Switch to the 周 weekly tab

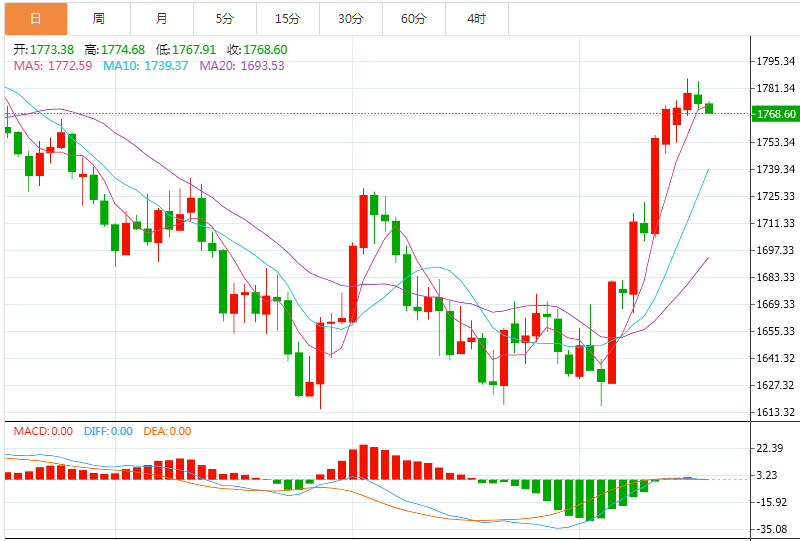pos(99,19)
